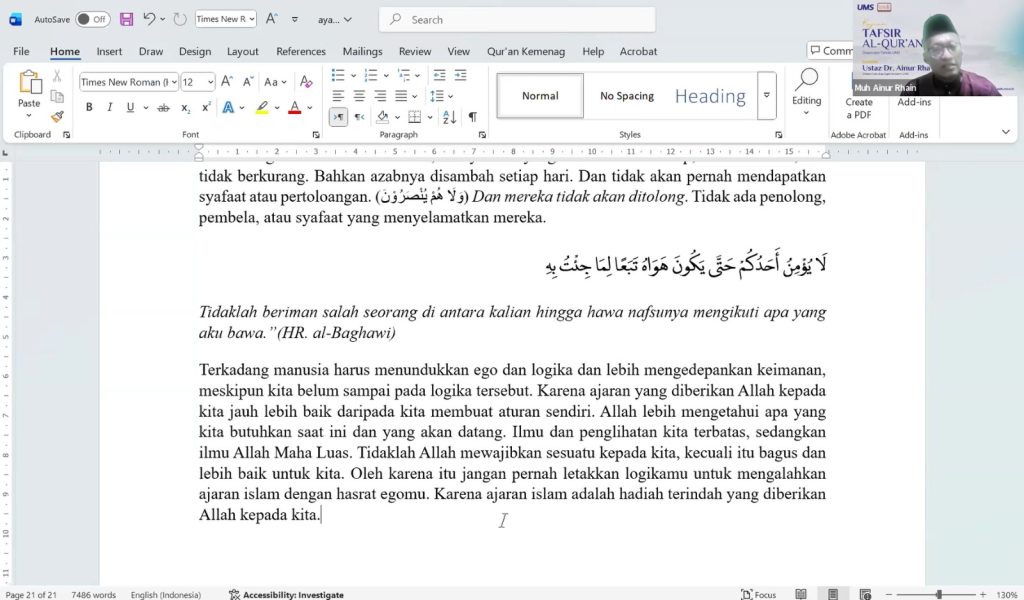The height and width of the screenshot is (600, 1024).
Task: Open the Qur'an Kemenag menu
Action: [x=527, y=51]
